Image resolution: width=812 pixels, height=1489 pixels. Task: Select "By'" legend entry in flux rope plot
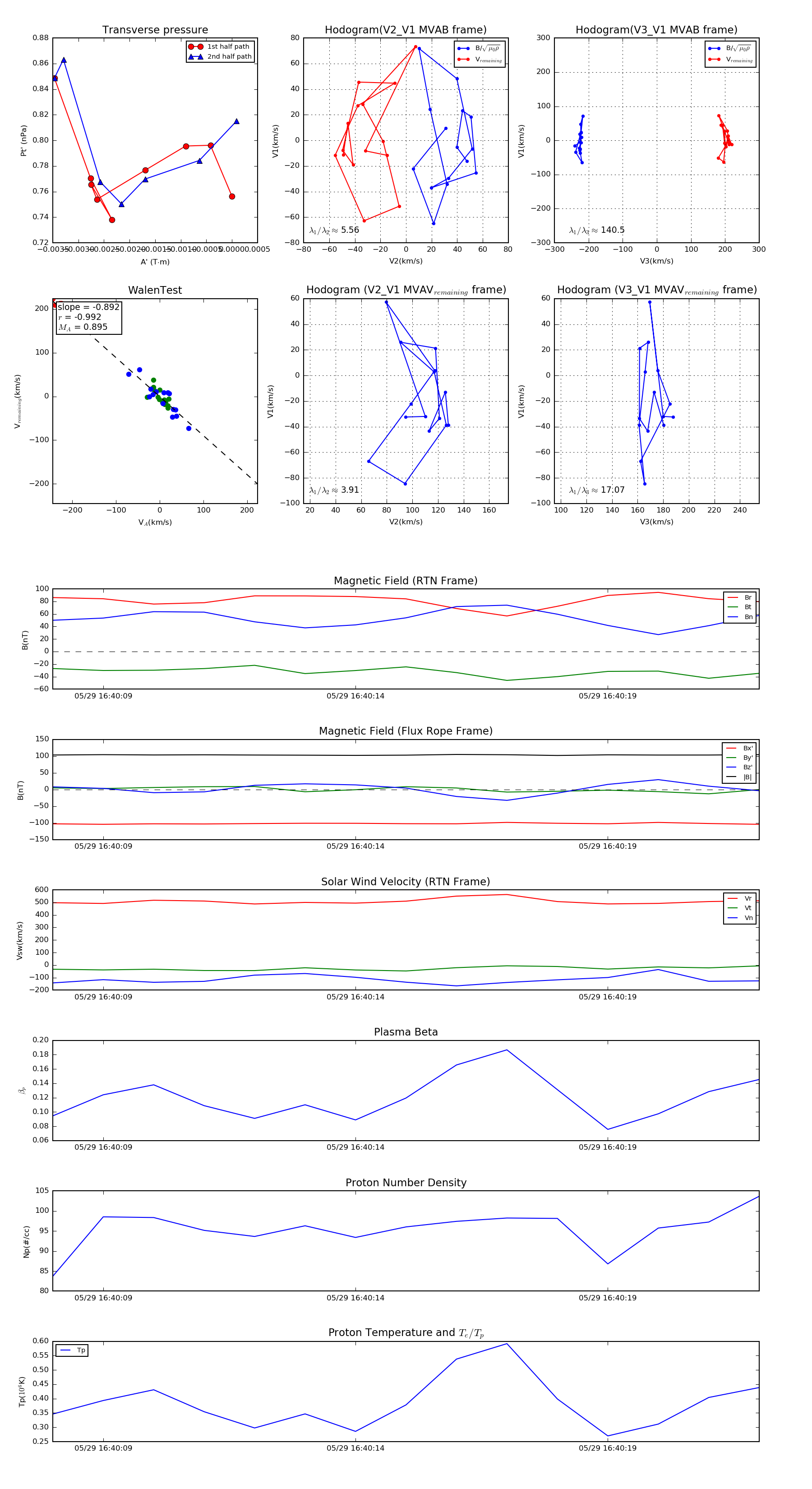coord(739,758)
